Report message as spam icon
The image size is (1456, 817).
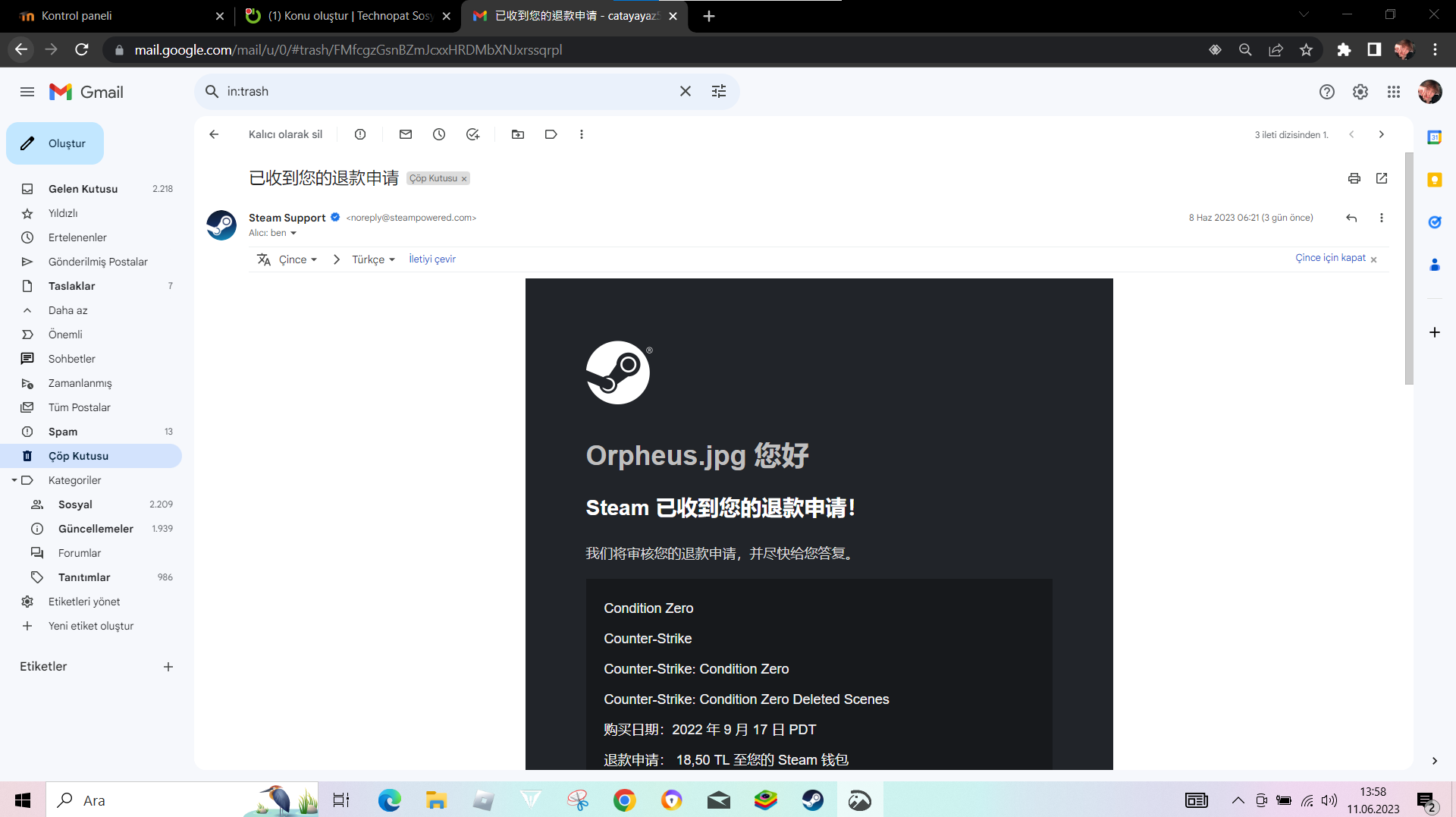360,134
